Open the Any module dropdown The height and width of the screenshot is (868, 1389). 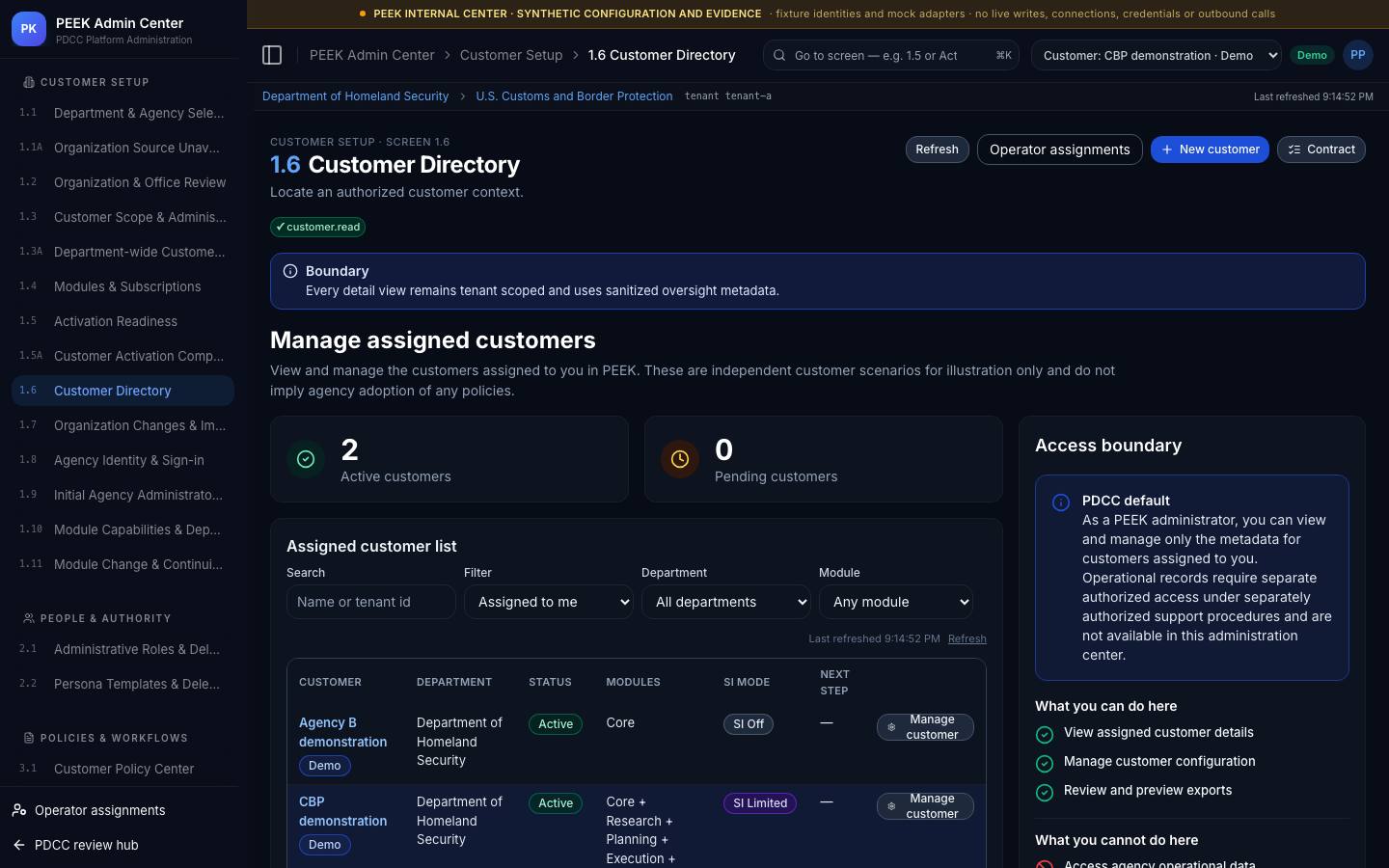coord(896,602)
